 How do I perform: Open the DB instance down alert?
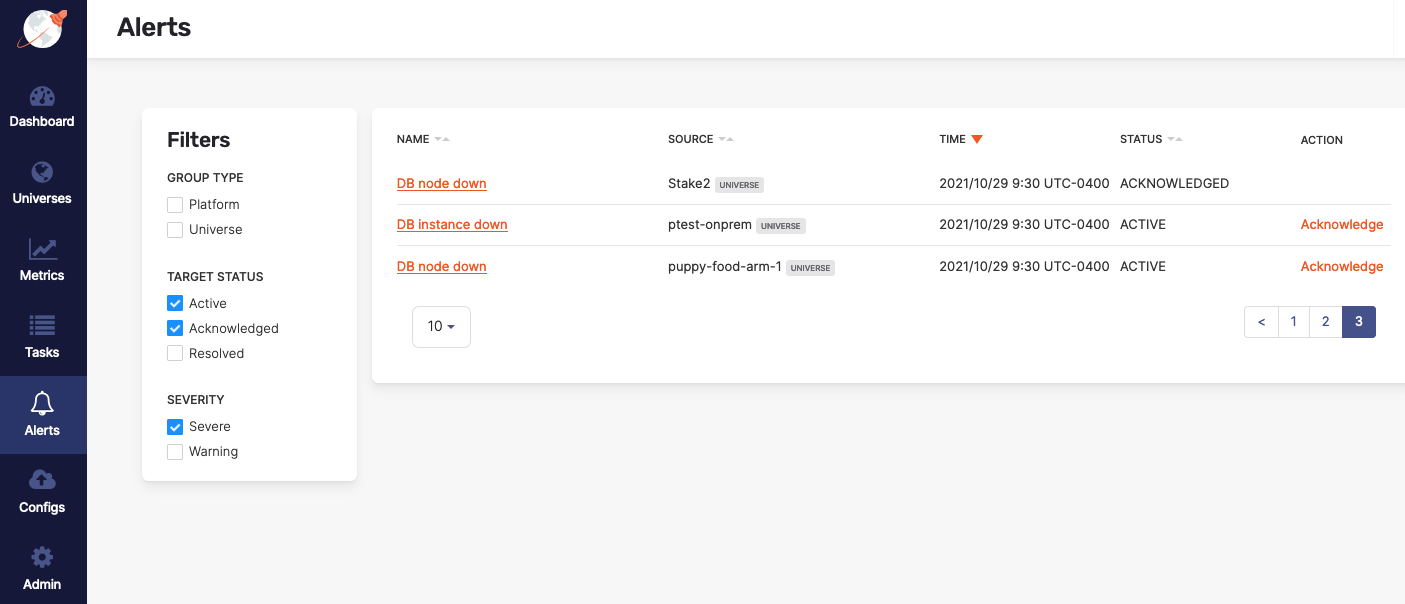[452, 224]
